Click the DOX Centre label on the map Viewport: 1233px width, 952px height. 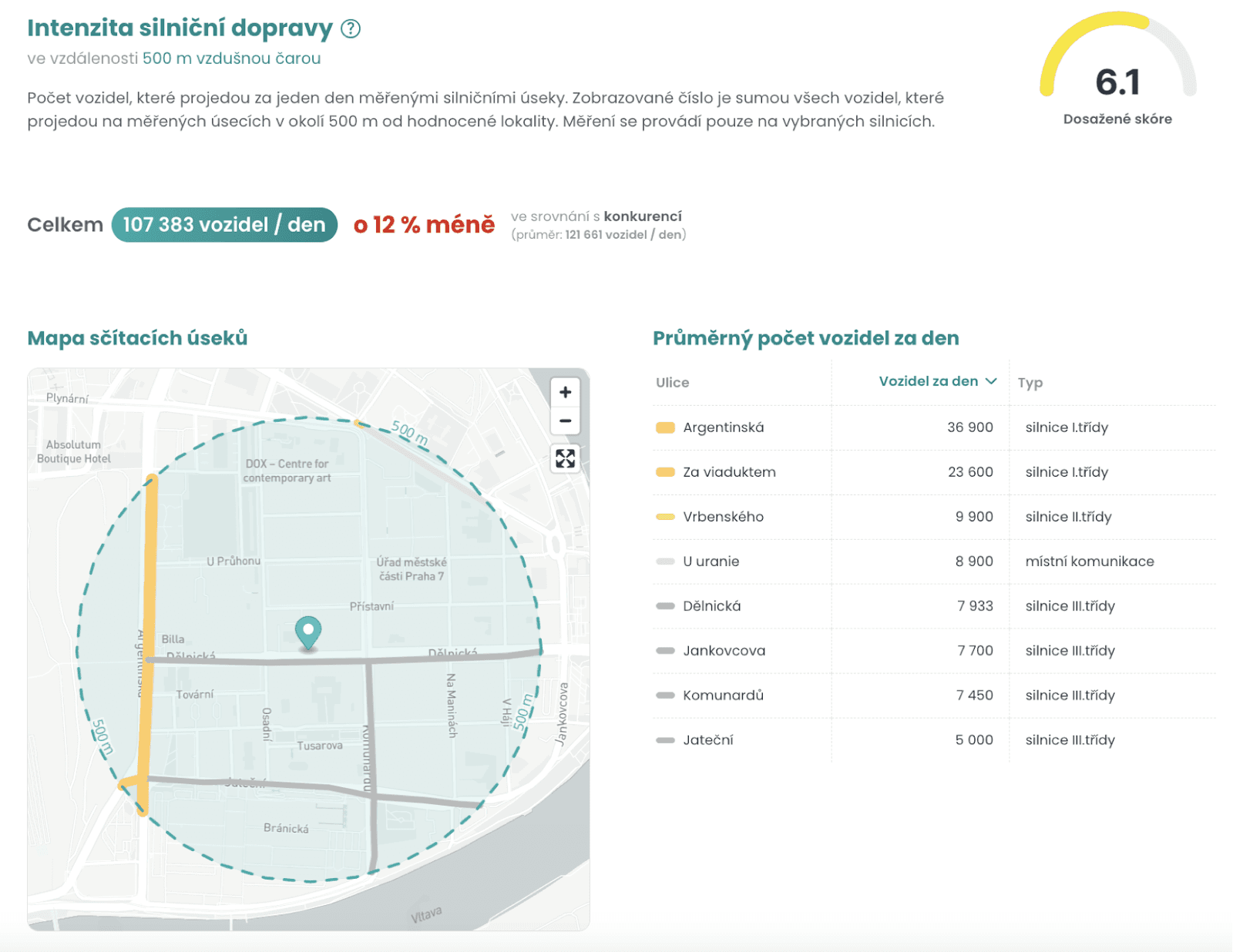[x=285, y=471]
